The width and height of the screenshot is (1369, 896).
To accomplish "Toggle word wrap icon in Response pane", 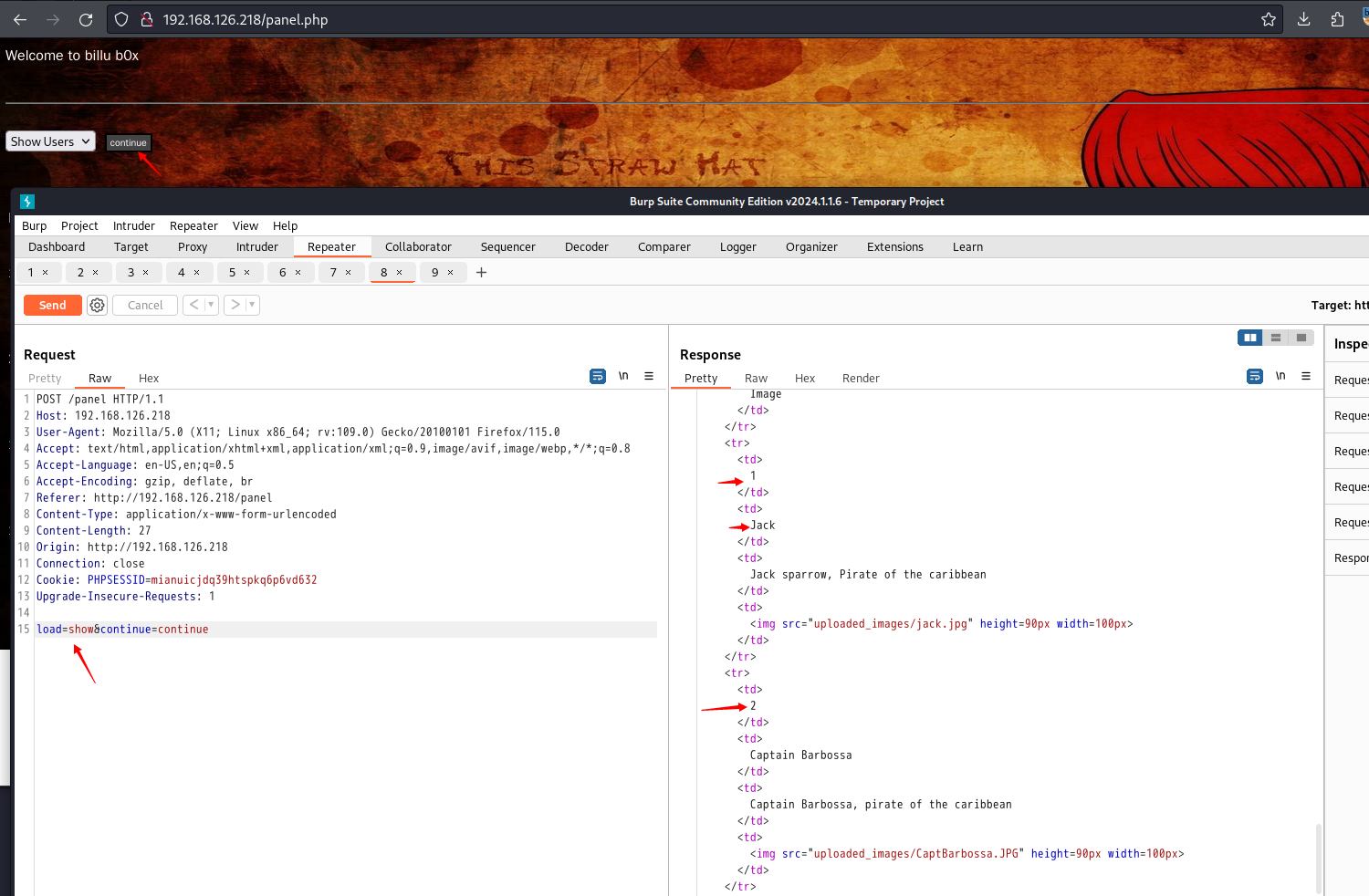I will click(x=1255, y=376).
